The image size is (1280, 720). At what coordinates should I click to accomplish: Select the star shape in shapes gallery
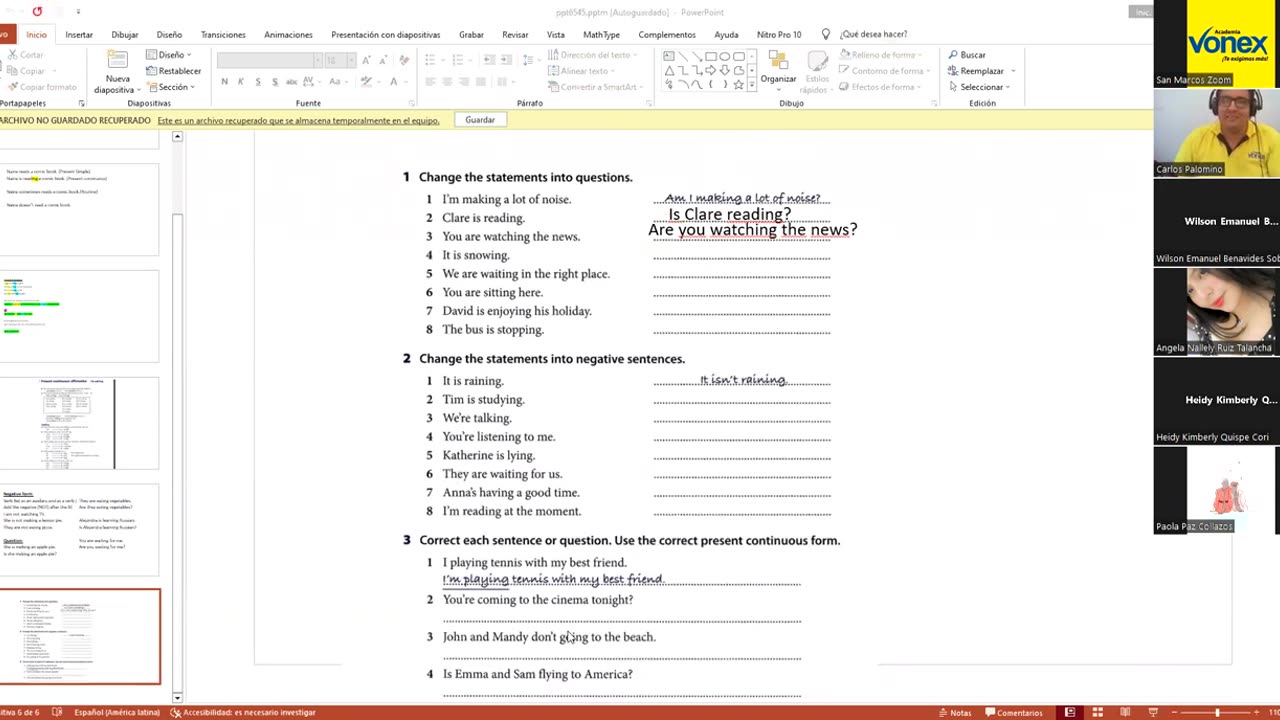738,85
